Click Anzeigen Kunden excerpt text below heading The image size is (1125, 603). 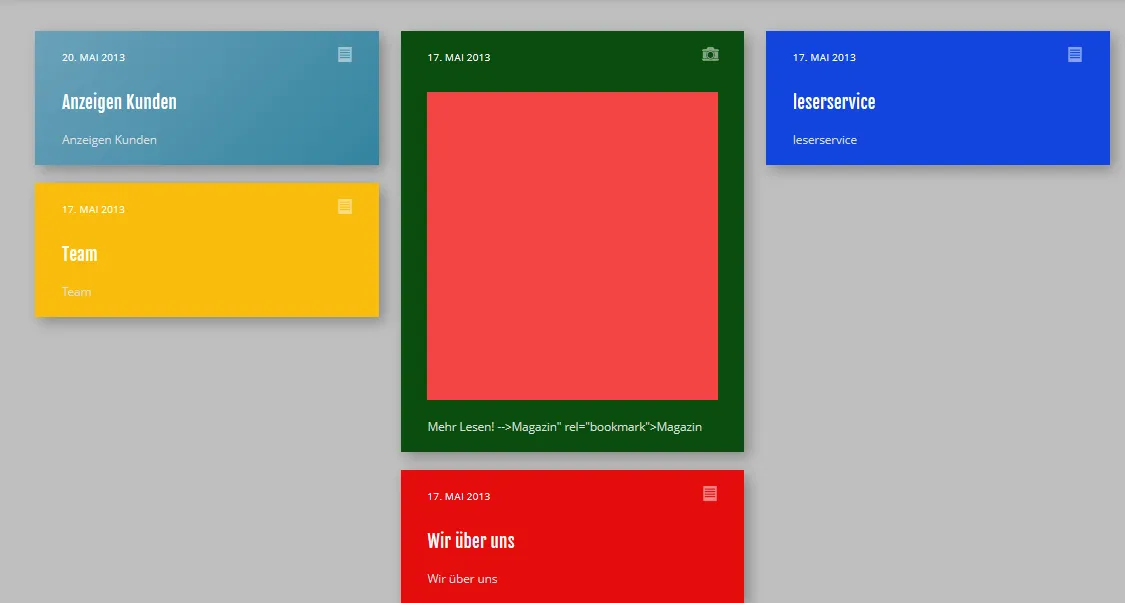point(109,140)
